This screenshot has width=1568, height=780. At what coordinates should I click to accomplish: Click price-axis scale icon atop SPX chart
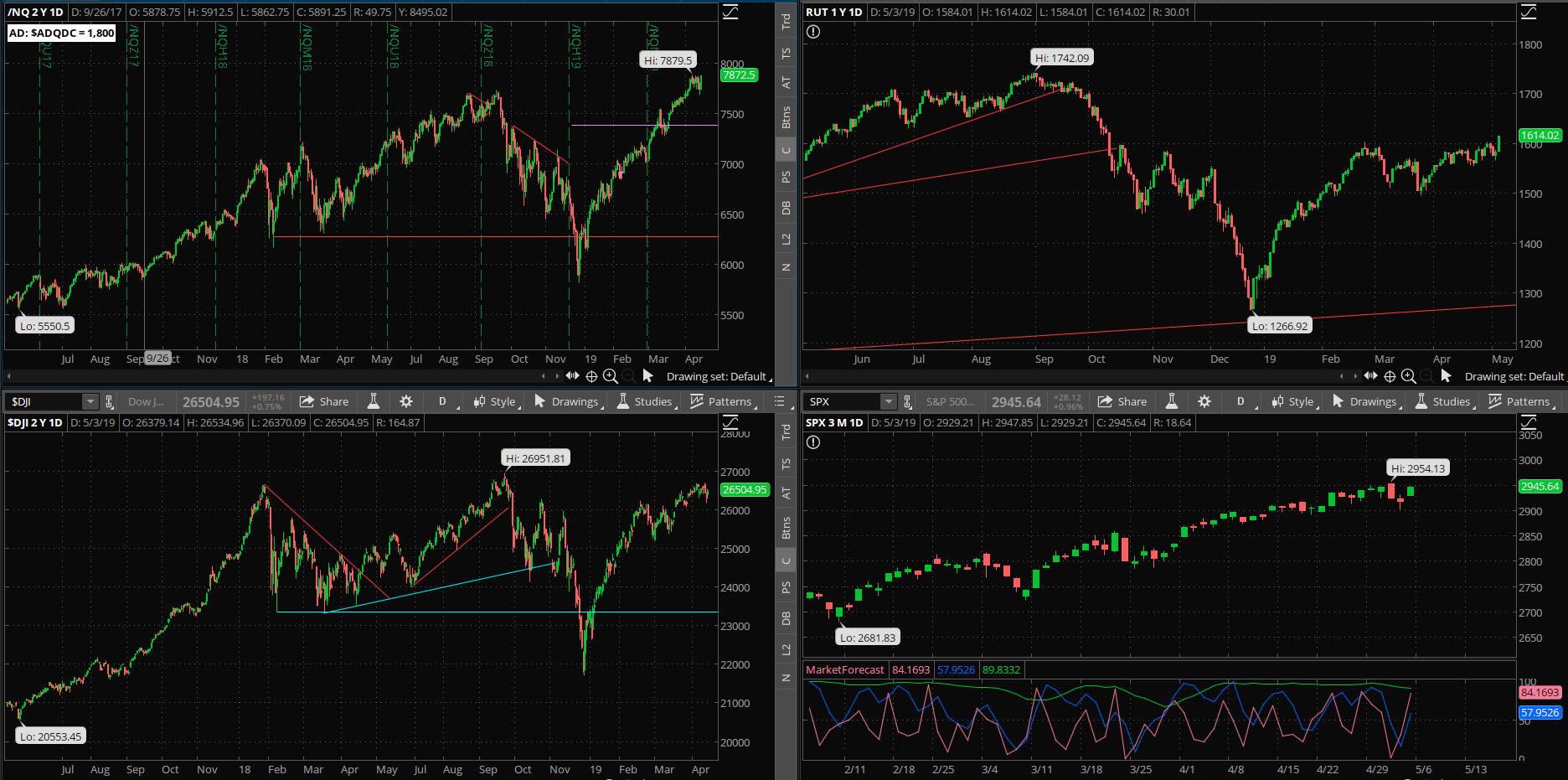tap(1529, 422)
